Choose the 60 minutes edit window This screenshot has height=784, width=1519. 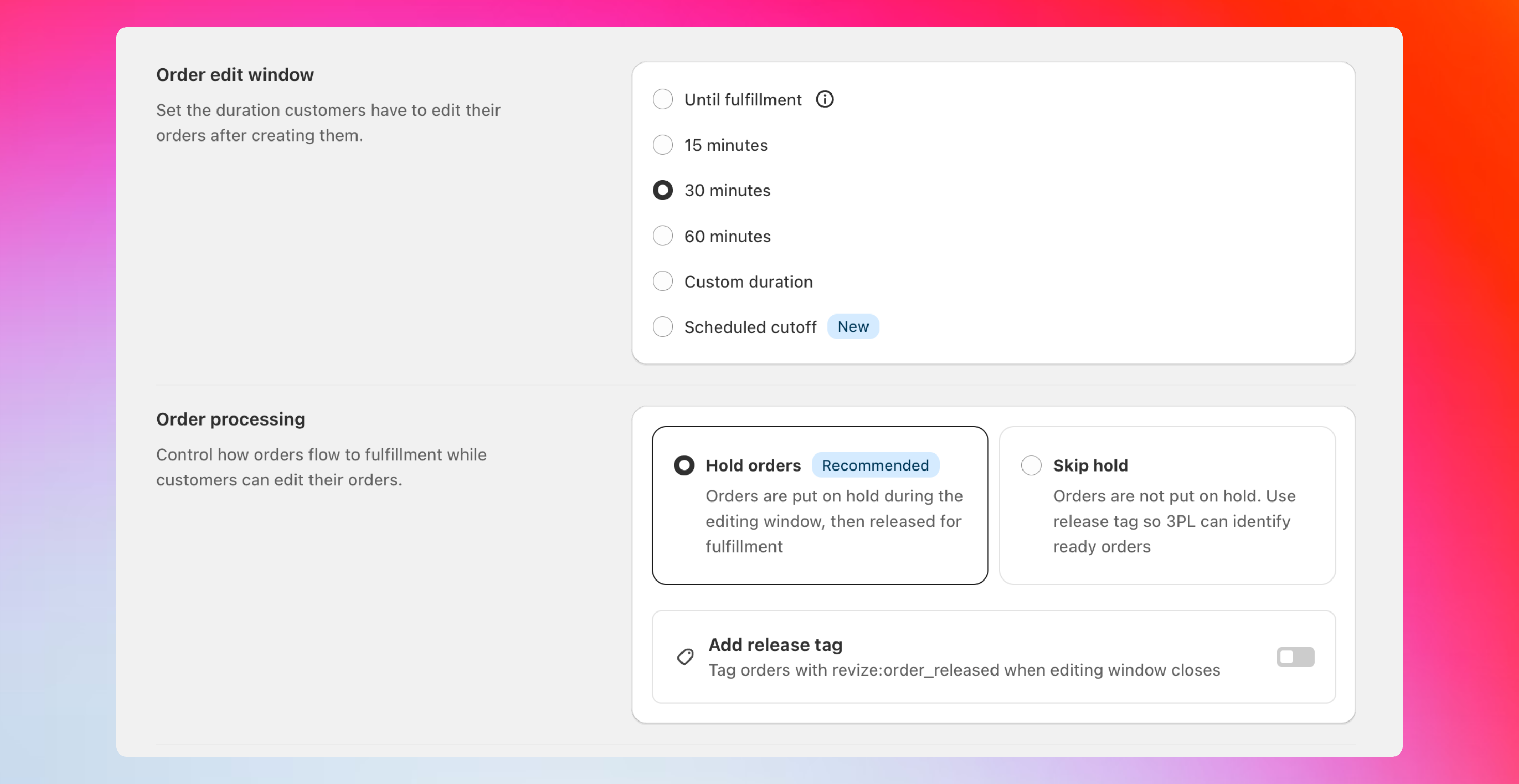(662, 235)
